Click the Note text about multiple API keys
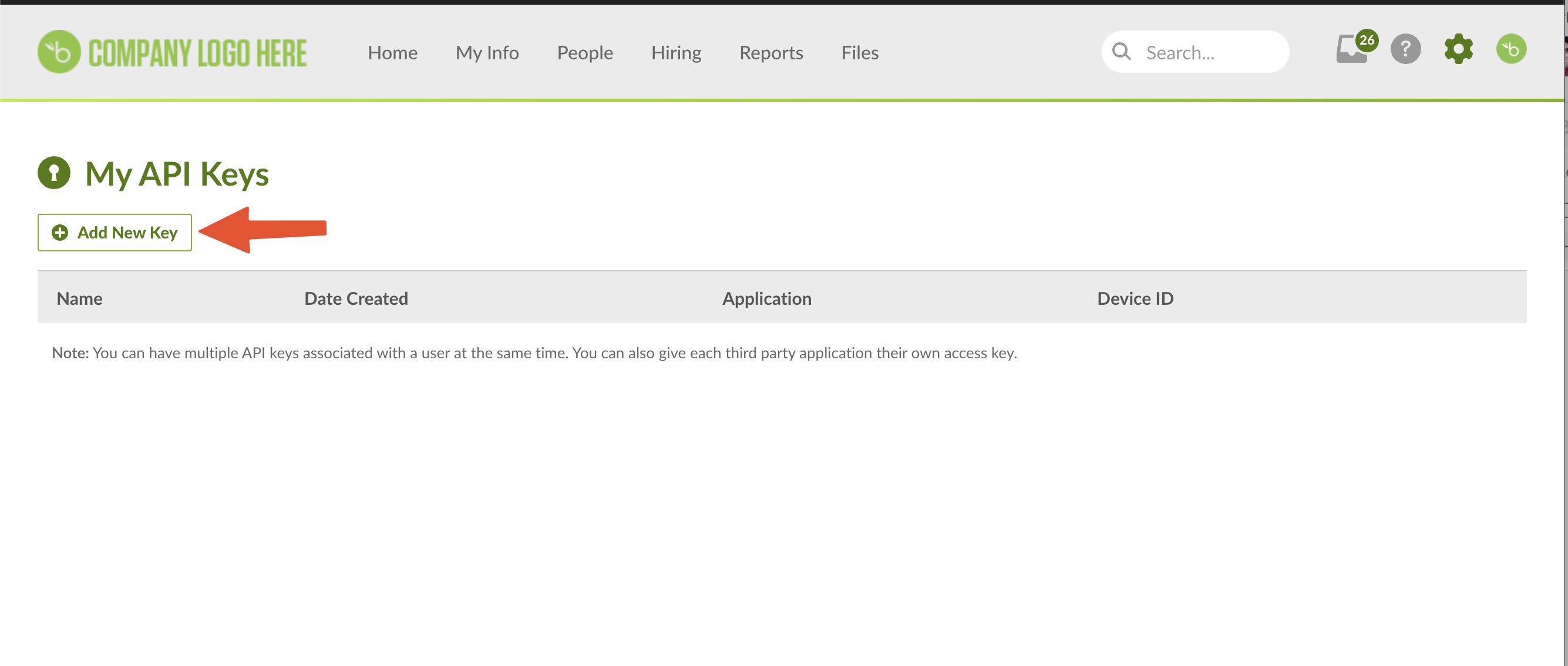 click(534, 353)
